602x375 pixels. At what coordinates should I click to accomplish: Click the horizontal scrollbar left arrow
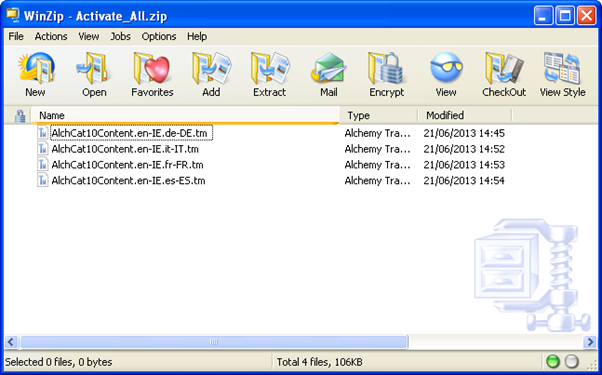[11, 342]
